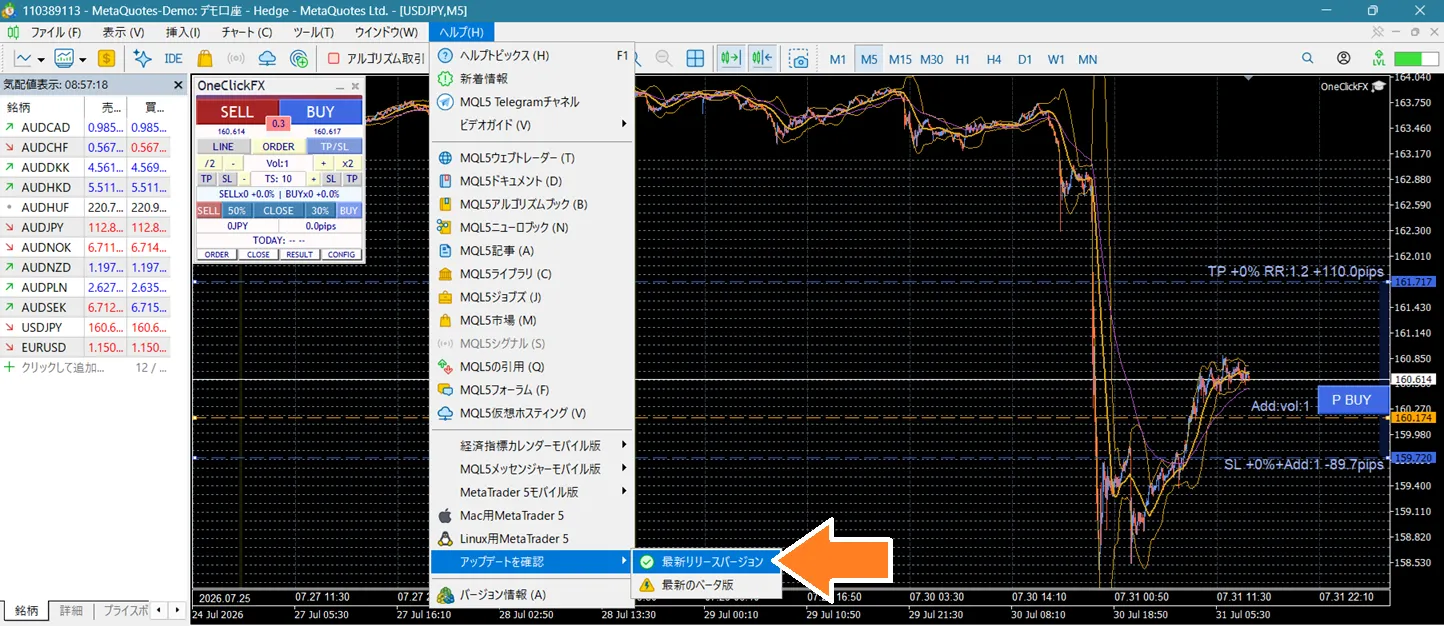This screenshot has height=626, width=1444.
Task: Click the chart screenshot camera icon
Action: (x=799, y=59)
